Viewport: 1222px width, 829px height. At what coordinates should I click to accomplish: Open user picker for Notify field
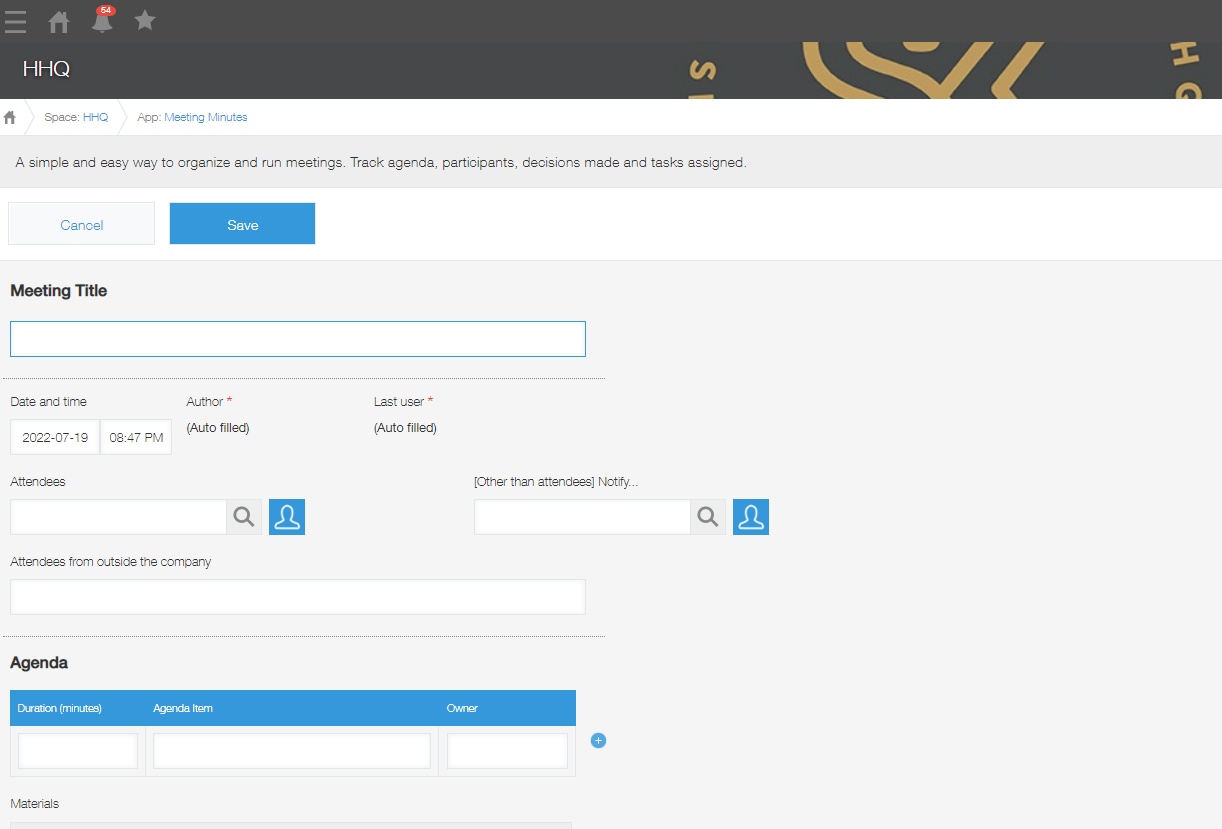pyautogui.click(x=751, y=517)
